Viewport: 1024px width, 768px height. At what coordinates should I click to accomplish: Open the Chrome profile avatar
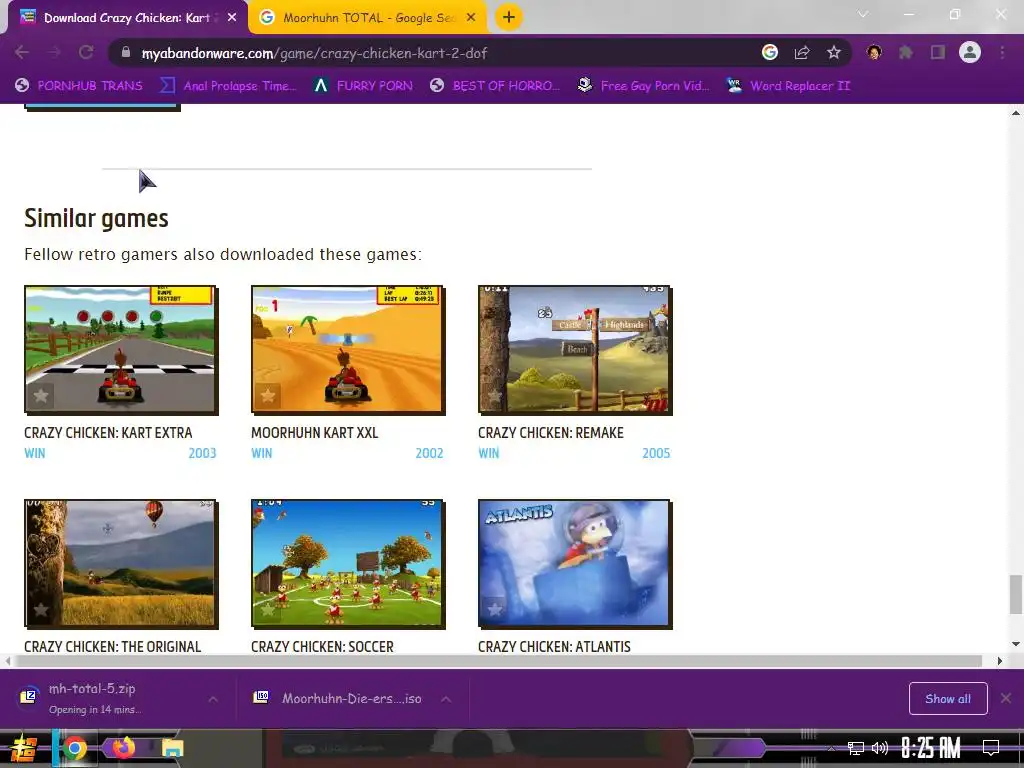pos(970,52)
